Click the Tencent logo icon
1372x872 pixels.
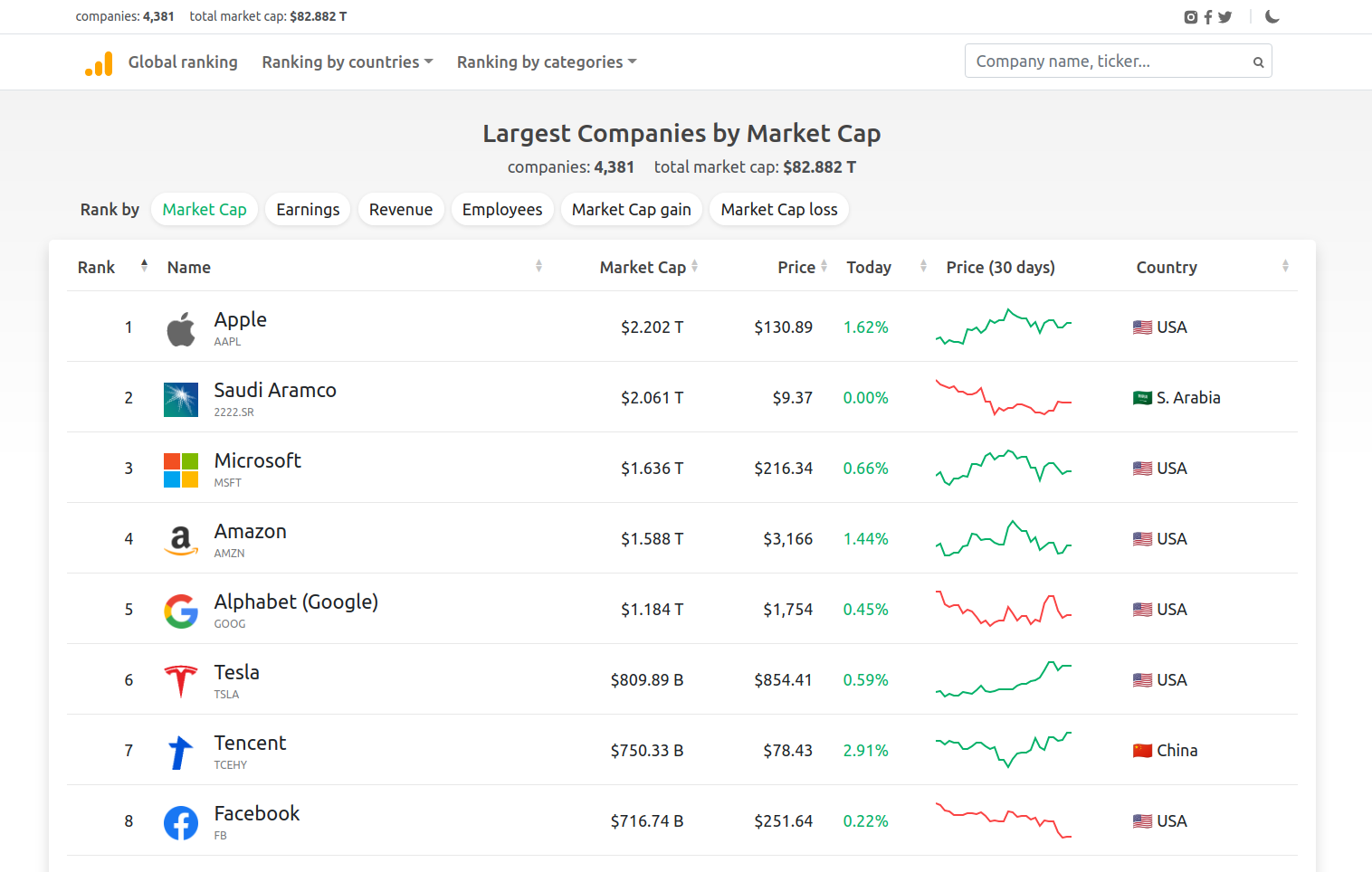181,750
